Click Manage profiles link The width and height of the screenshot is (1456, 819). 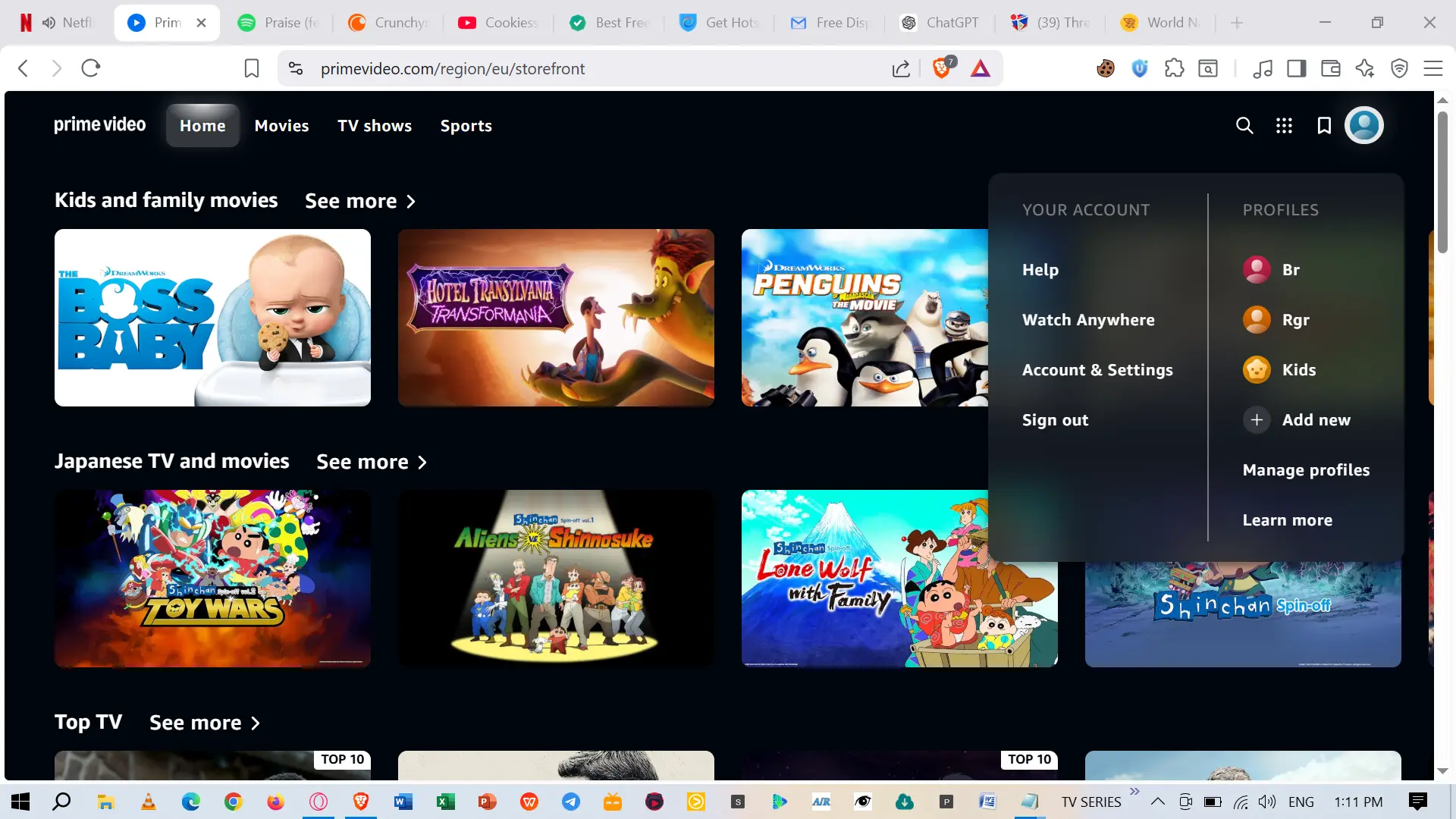click(1306, 469)
